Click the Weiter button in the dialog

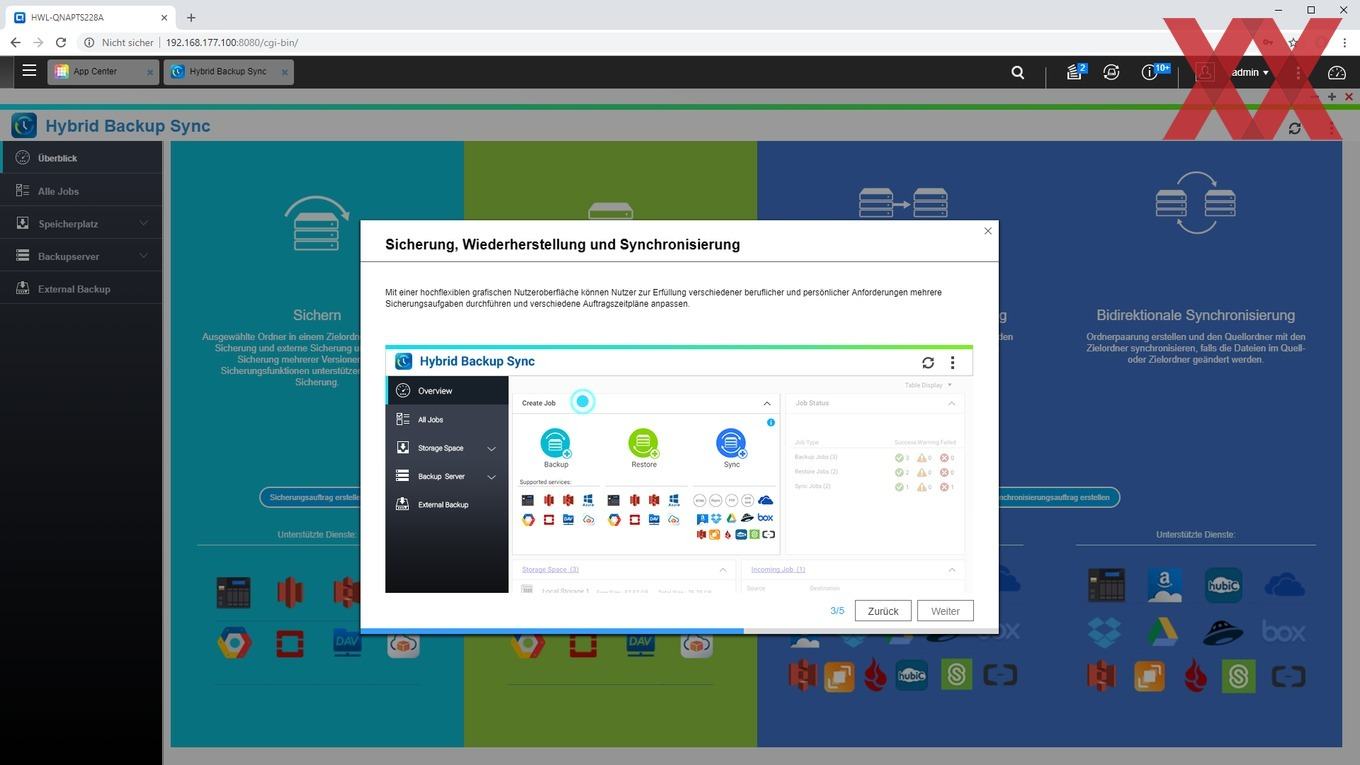tap(945, 611)
